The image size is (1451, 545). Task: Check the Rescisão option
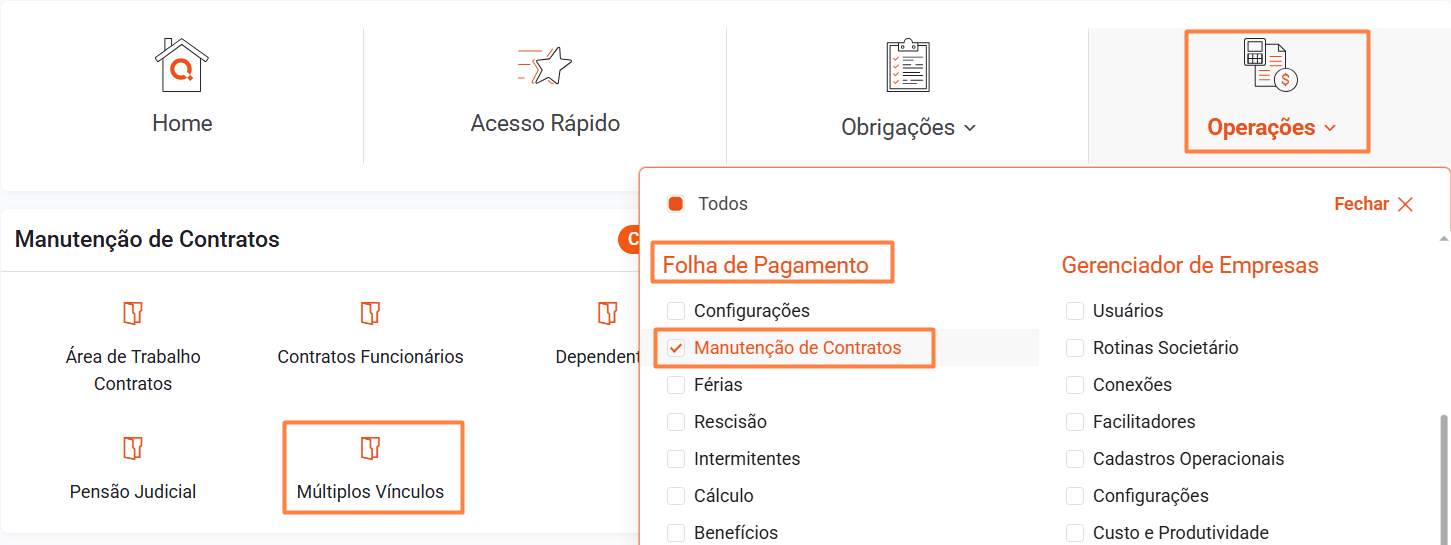676,422
